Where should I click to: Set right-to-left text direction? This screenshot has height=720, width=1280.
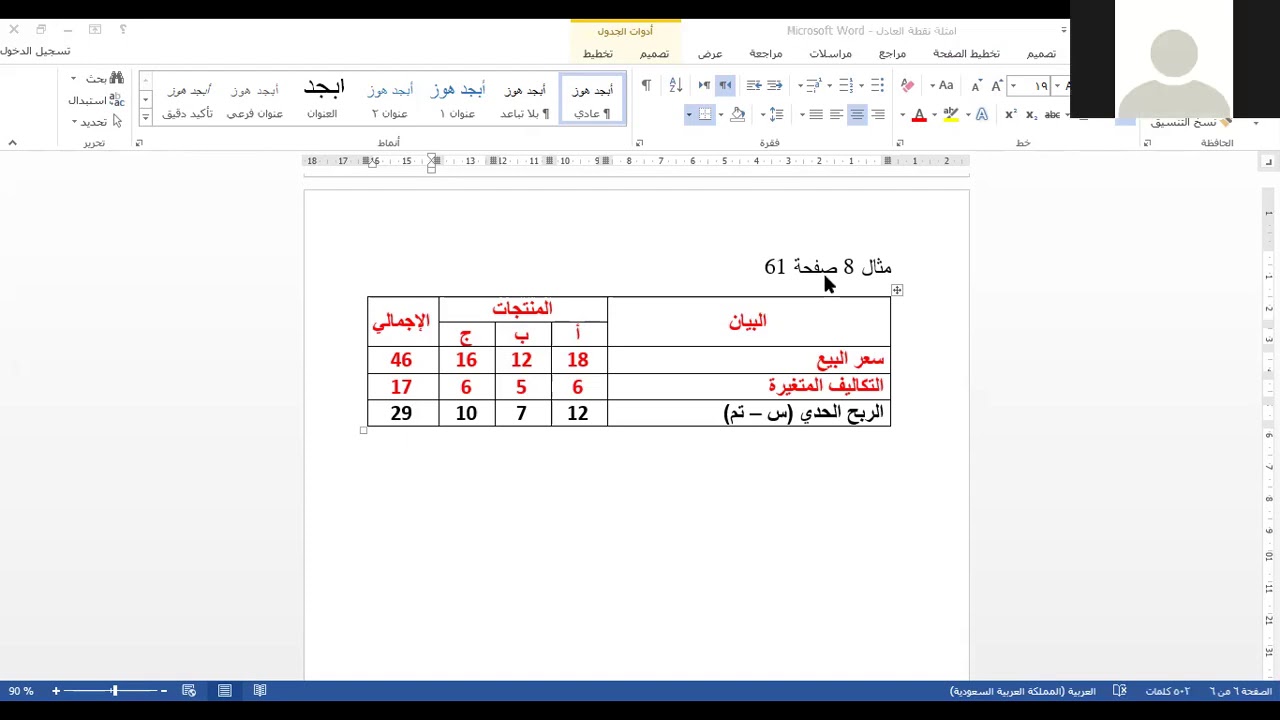pos(725,85)
